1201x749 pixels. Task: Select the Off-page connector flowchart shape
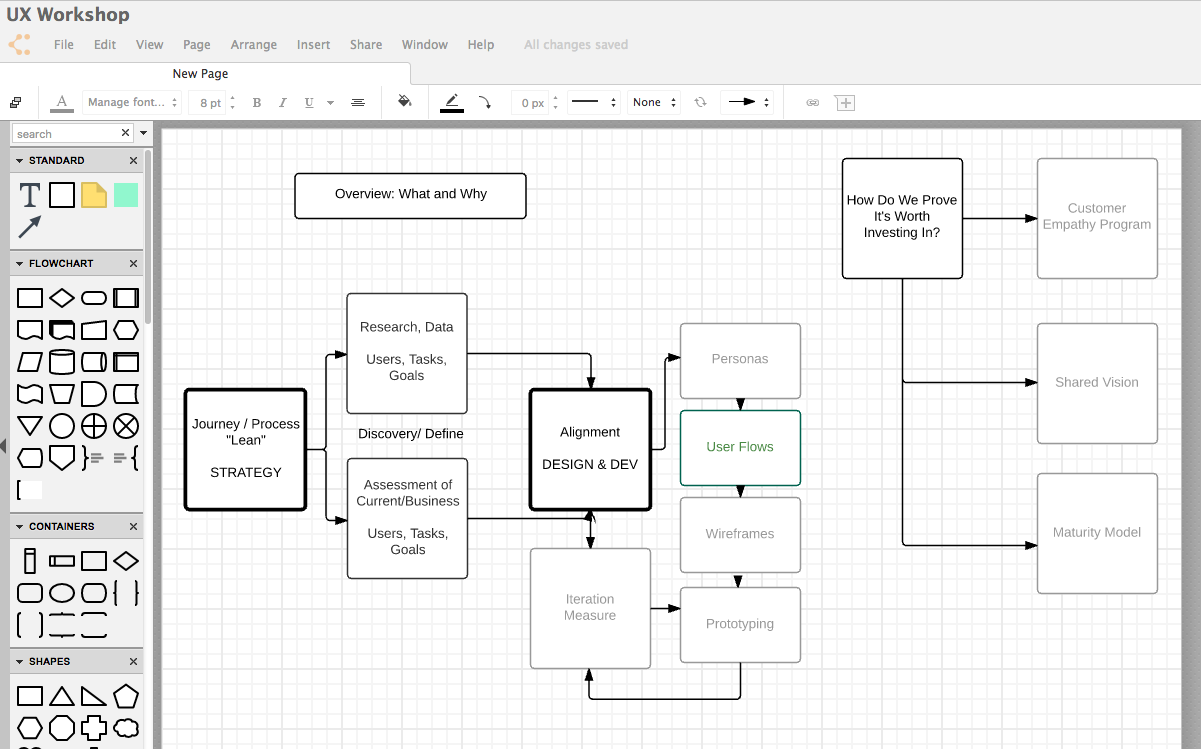point(62,458)
